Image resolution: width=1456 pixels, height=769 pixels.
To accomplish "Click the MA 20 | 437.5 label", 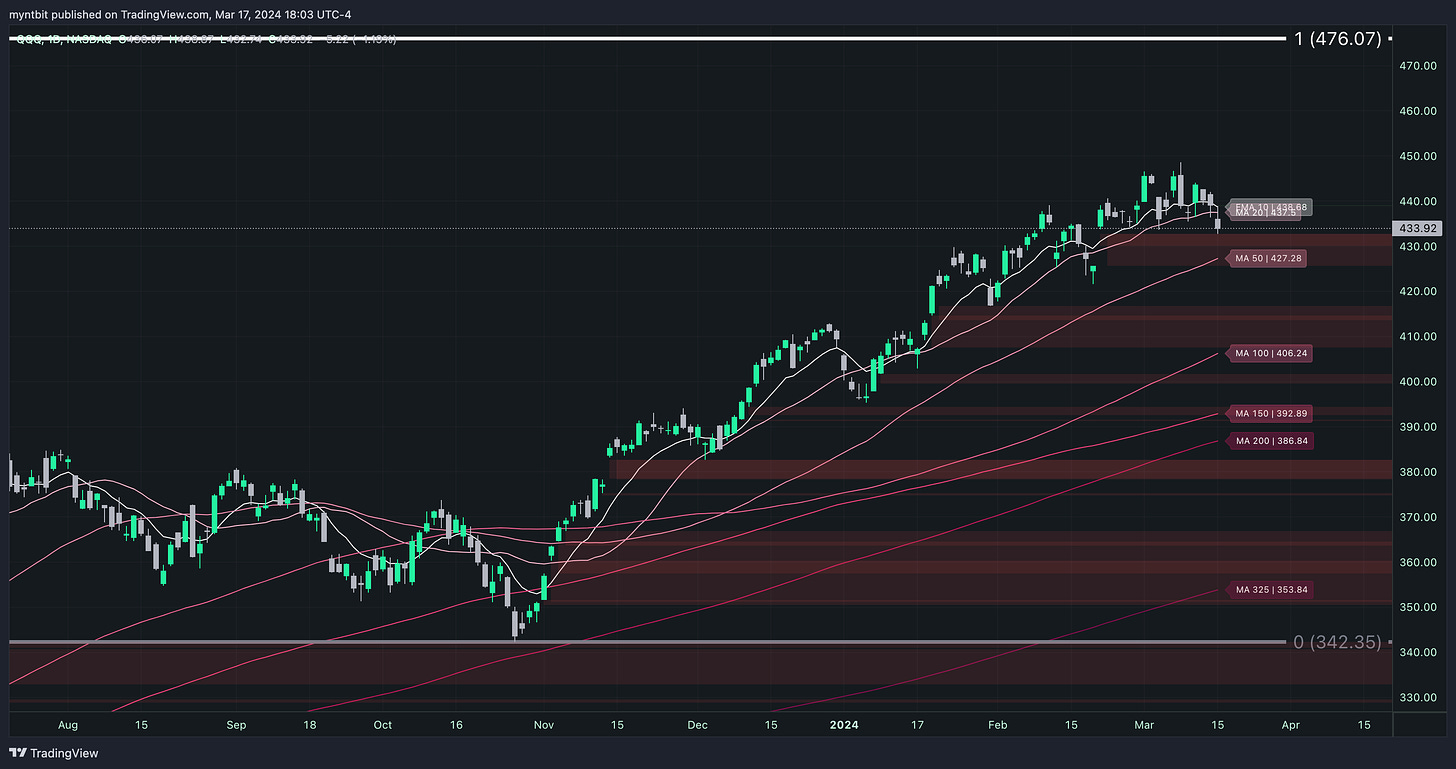I will tap(1266, 212).
